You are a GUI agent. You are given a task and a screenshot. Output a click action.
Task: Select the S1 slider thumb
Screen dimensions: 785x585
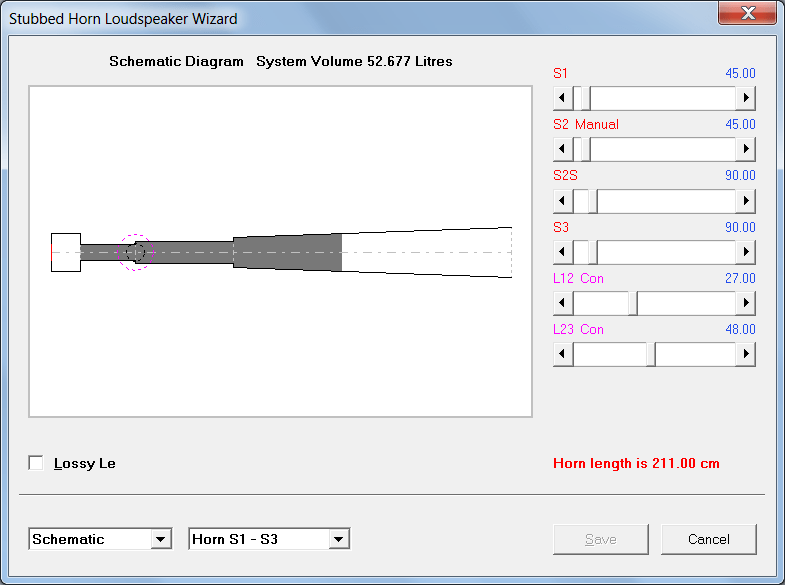[x=586, y=98]
